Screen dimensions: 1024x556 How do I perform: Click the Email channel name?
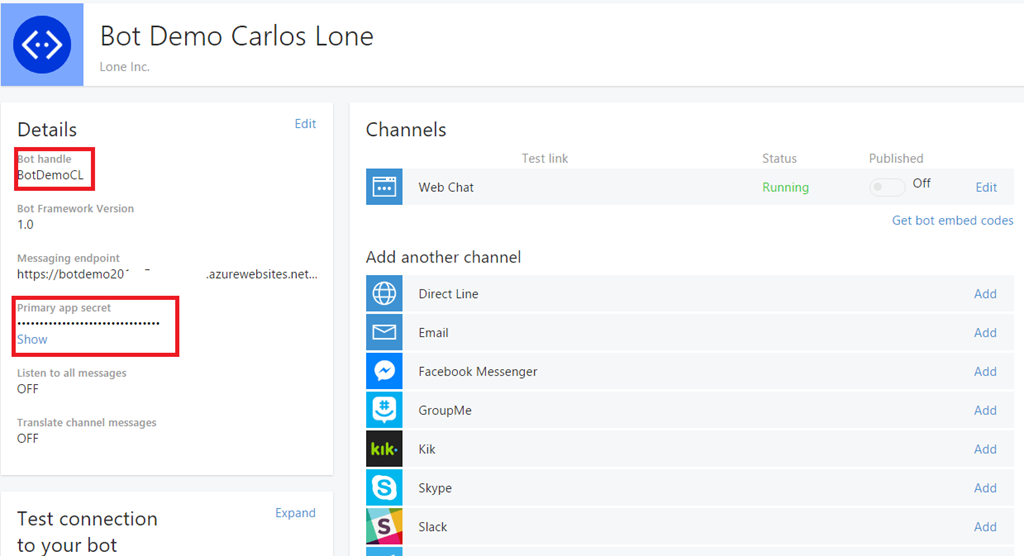[x=434, y=333]
